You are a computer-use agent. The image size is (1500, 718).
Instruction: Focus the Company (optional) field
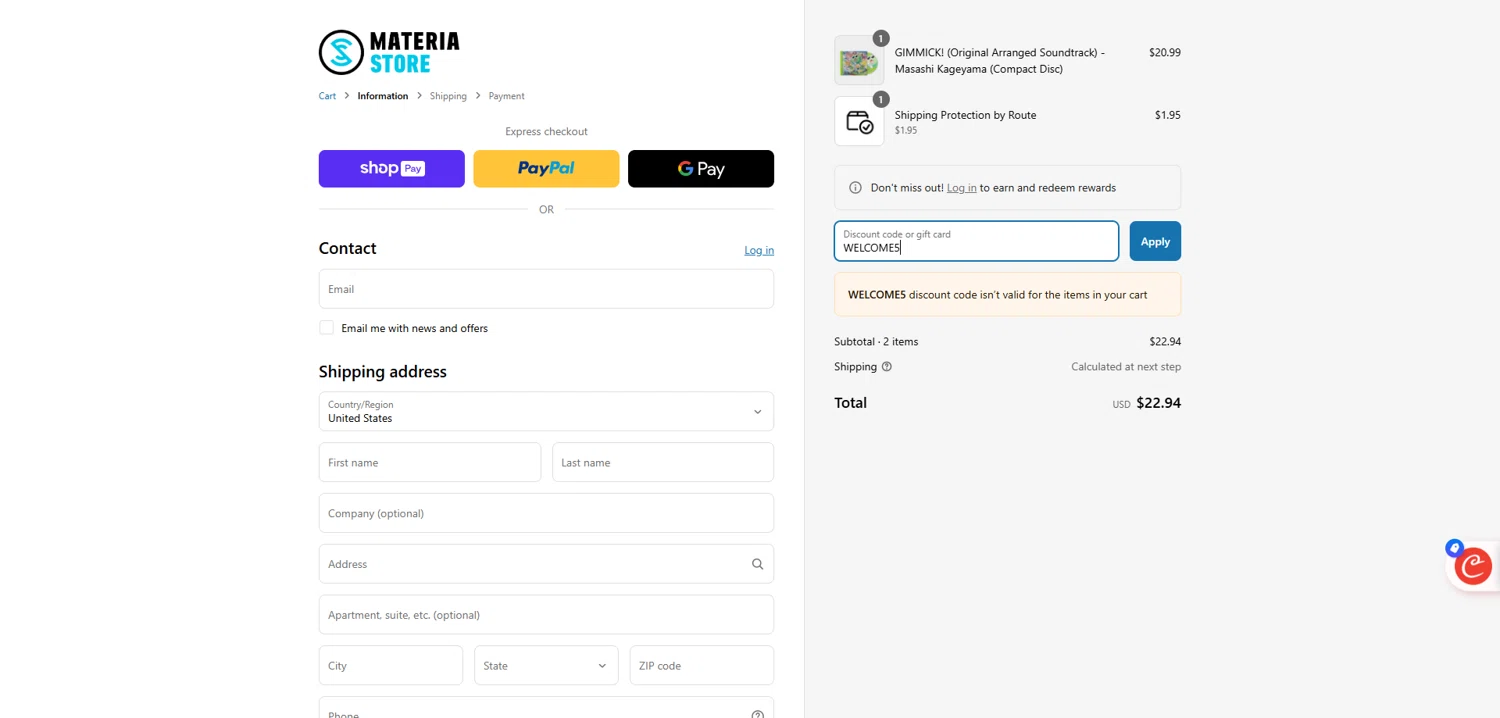546,513
